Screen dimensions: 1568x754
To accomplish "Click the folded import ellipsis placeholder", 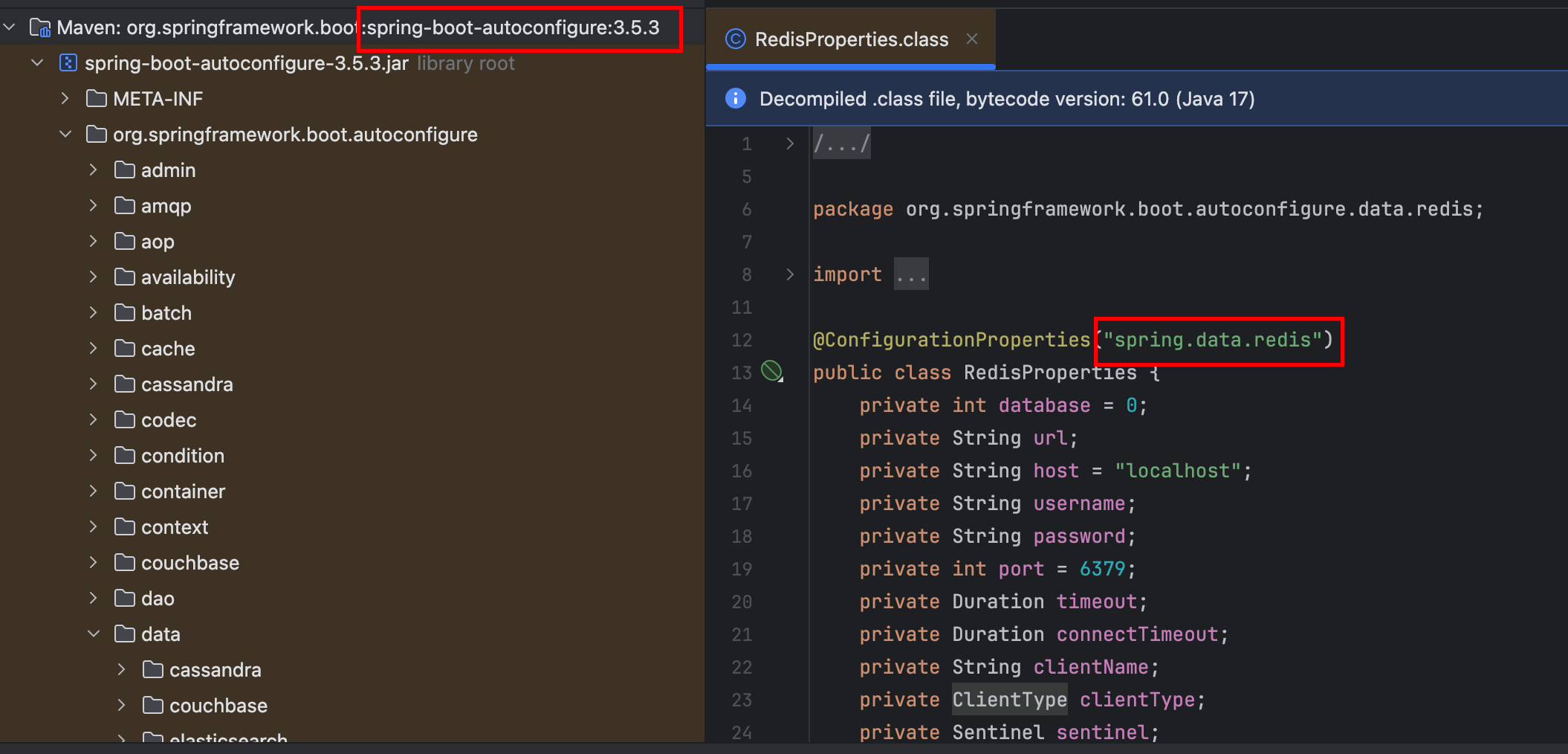I will 911,274.
